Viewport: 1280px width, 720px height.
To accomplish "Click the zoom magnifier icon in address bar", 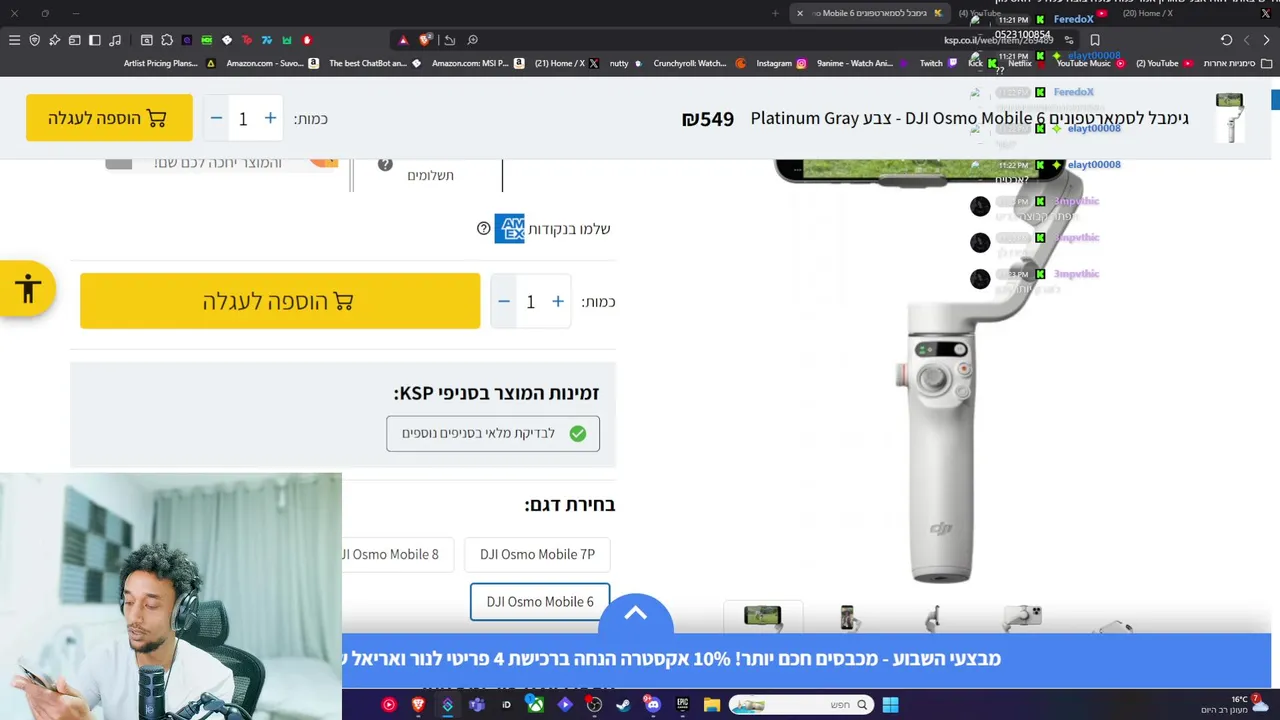I will click(472, 40).
